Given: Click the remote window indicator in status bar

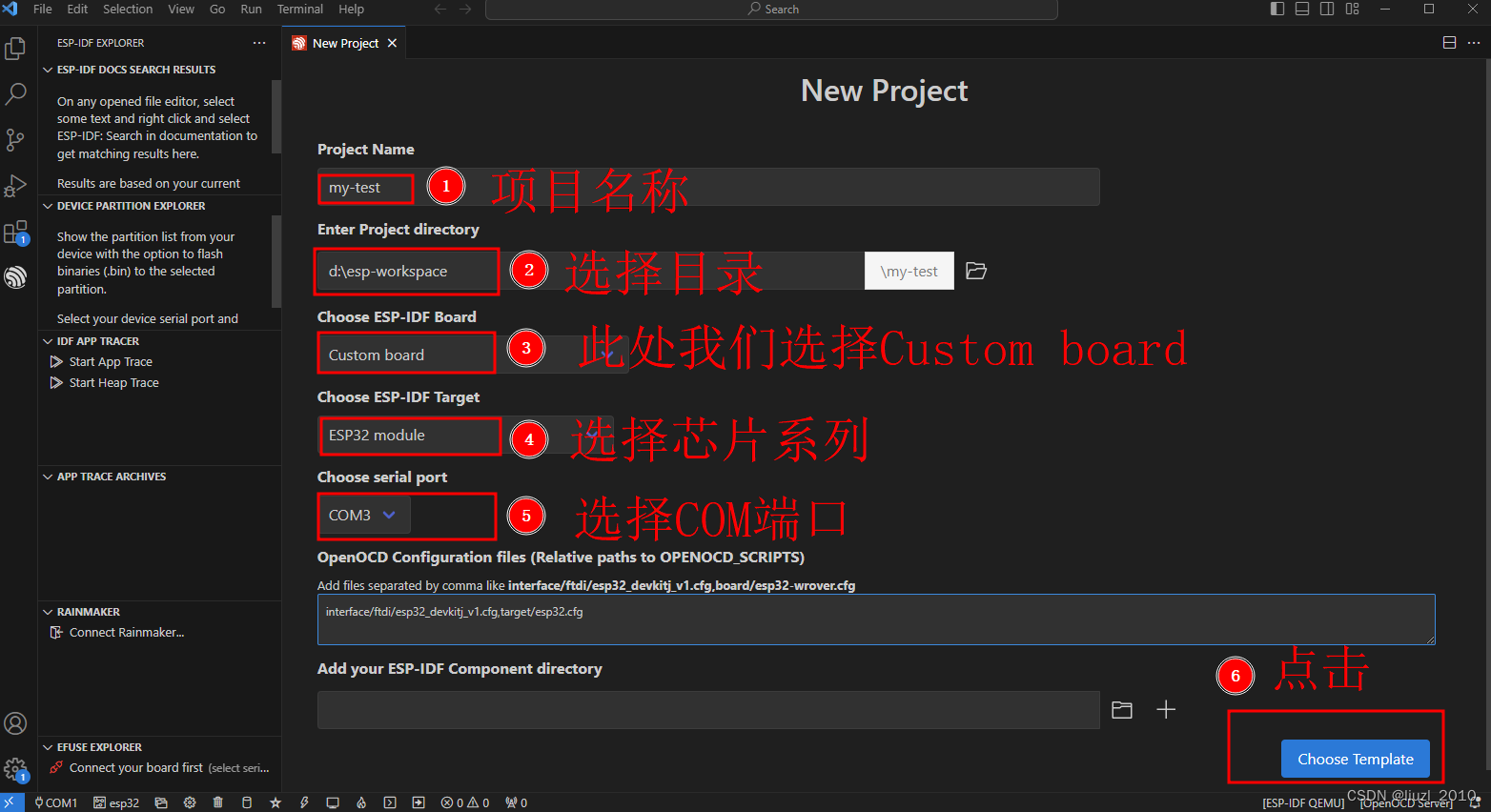Looking at the screenshot, I should [x=12, y=802].
